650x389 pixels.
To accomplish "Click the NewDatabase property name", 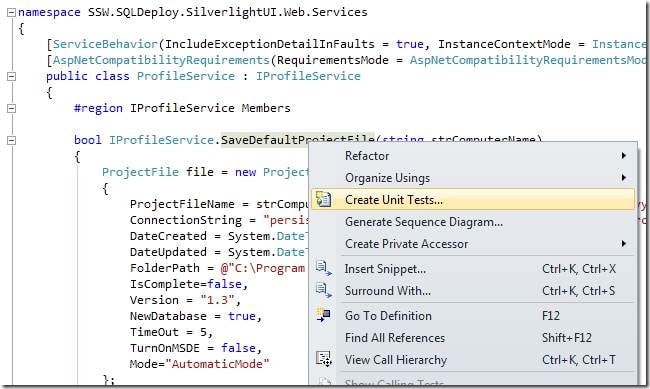I will pos(168,316).
